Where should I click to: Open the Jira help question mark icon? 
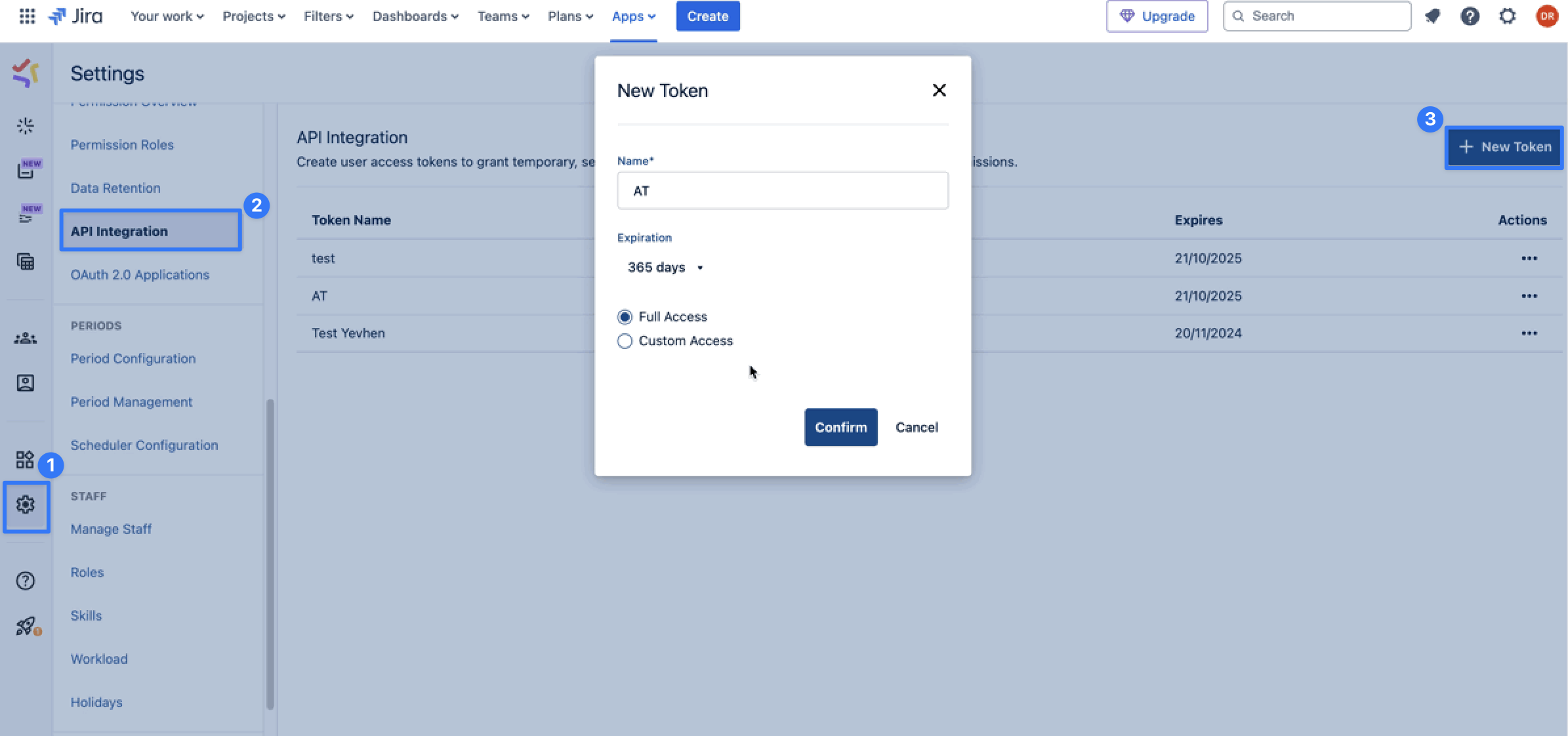1470,16
